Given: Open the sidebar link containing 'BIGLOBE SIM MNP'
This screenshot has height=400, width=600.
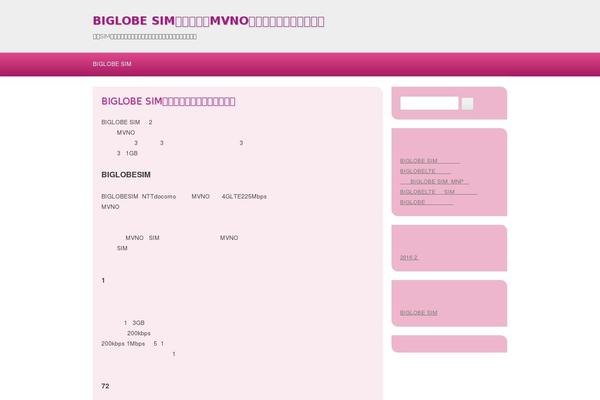Looking at the screenshot, I should click(x=434, y=181).
